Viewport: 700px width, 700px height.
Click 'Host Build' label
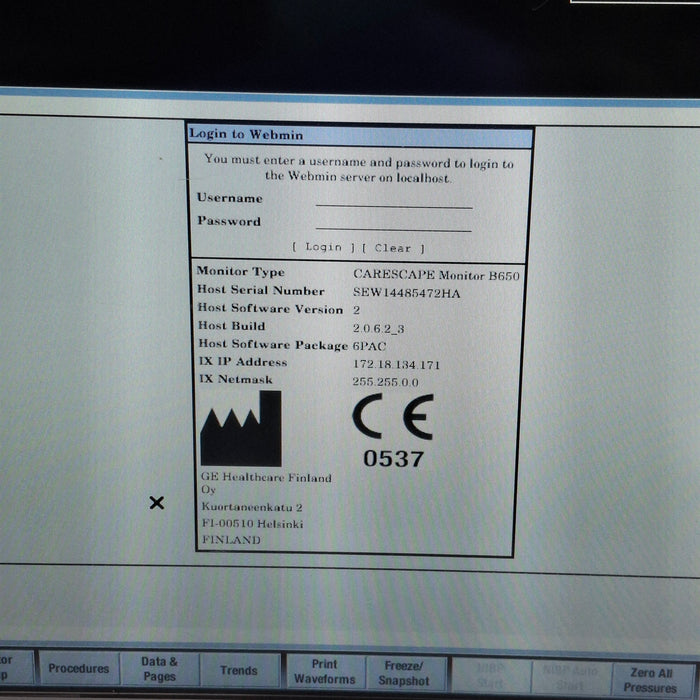(232, 326)
